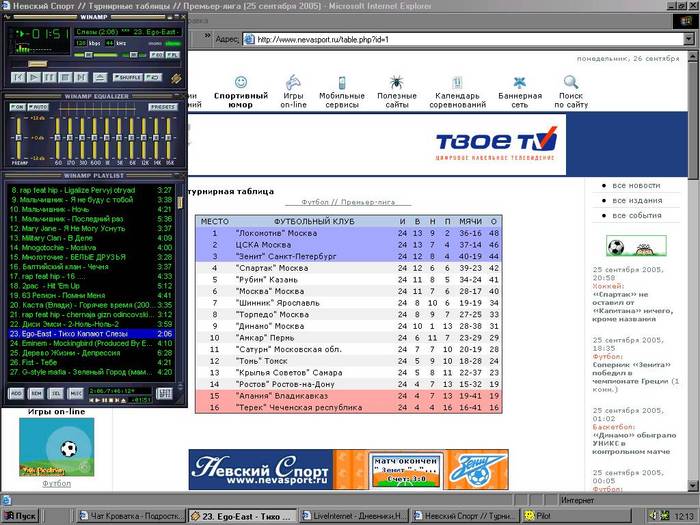Click "Зенит" Санкт-Петербург table row

(349, 256)
